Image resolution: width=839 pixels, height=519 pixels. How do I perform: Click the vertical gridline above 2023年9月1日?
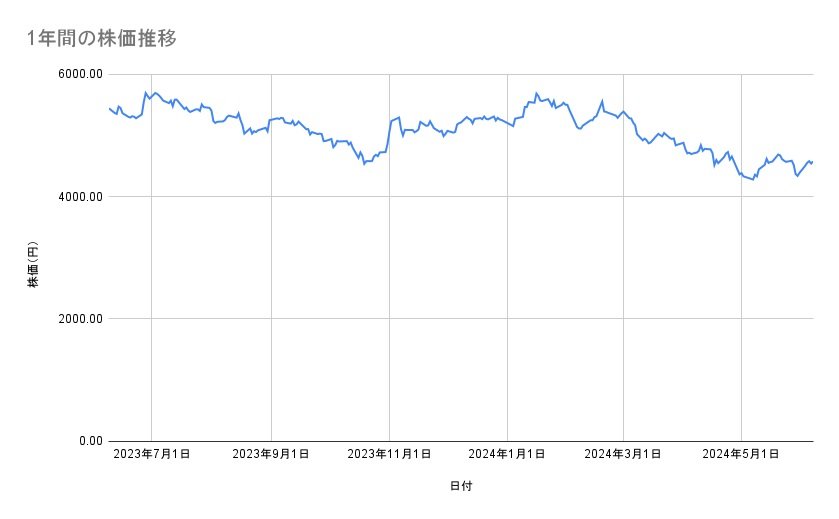[270, 300]
